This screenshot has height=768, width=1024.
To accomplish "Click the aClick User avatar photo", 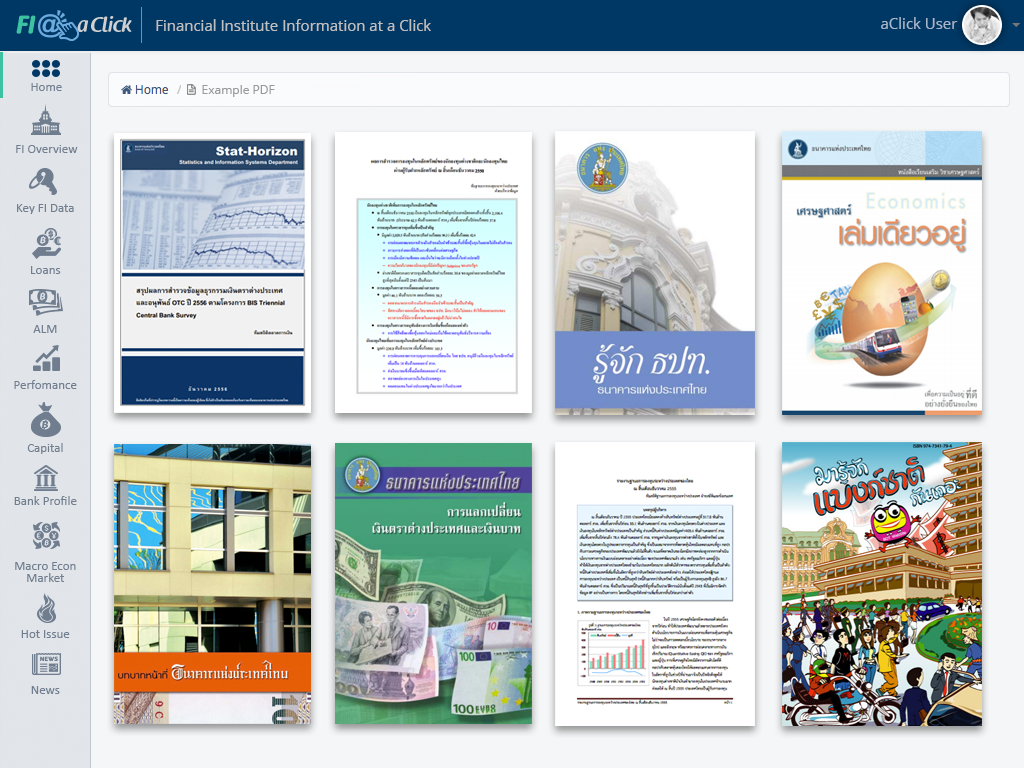I will 982,25.
